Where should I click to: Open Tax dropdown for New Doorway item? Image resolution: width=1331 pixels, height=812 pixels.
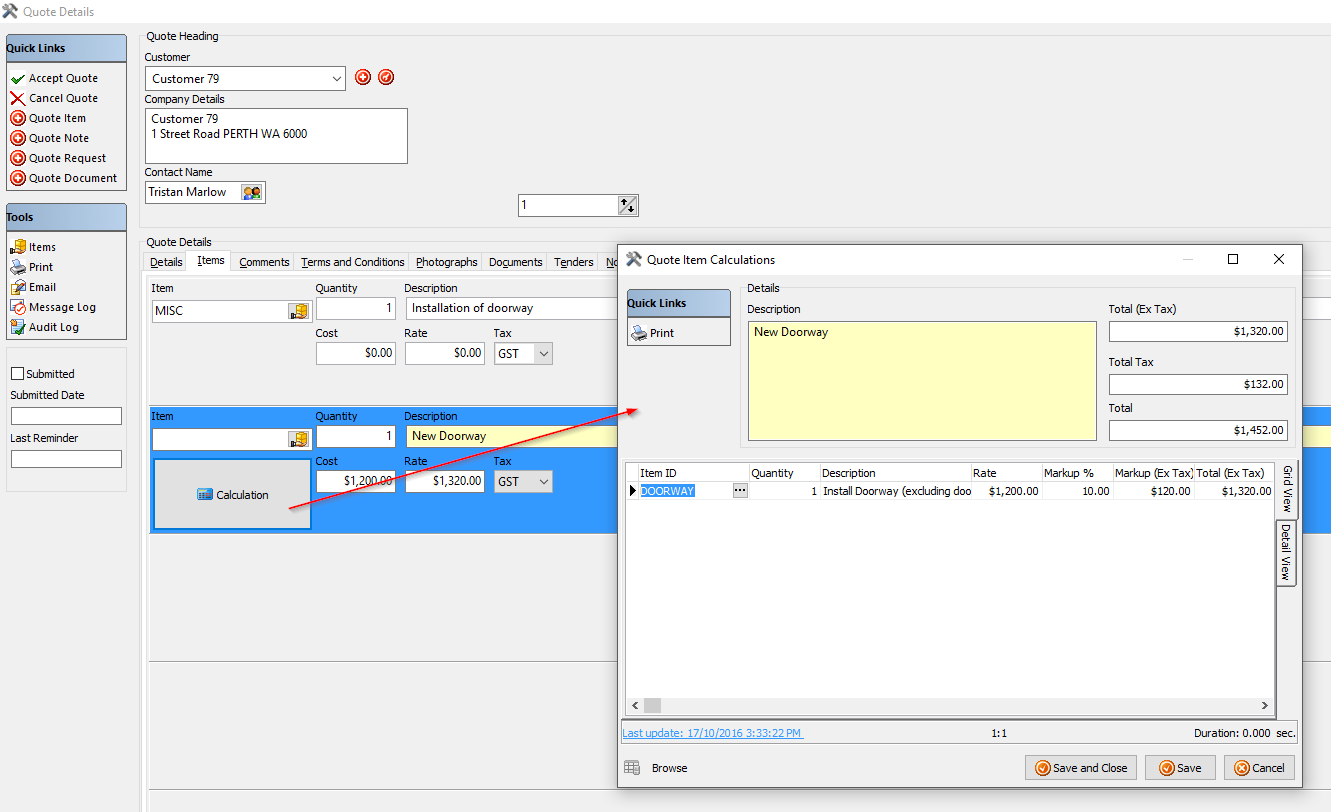click(x=543, y=482)
